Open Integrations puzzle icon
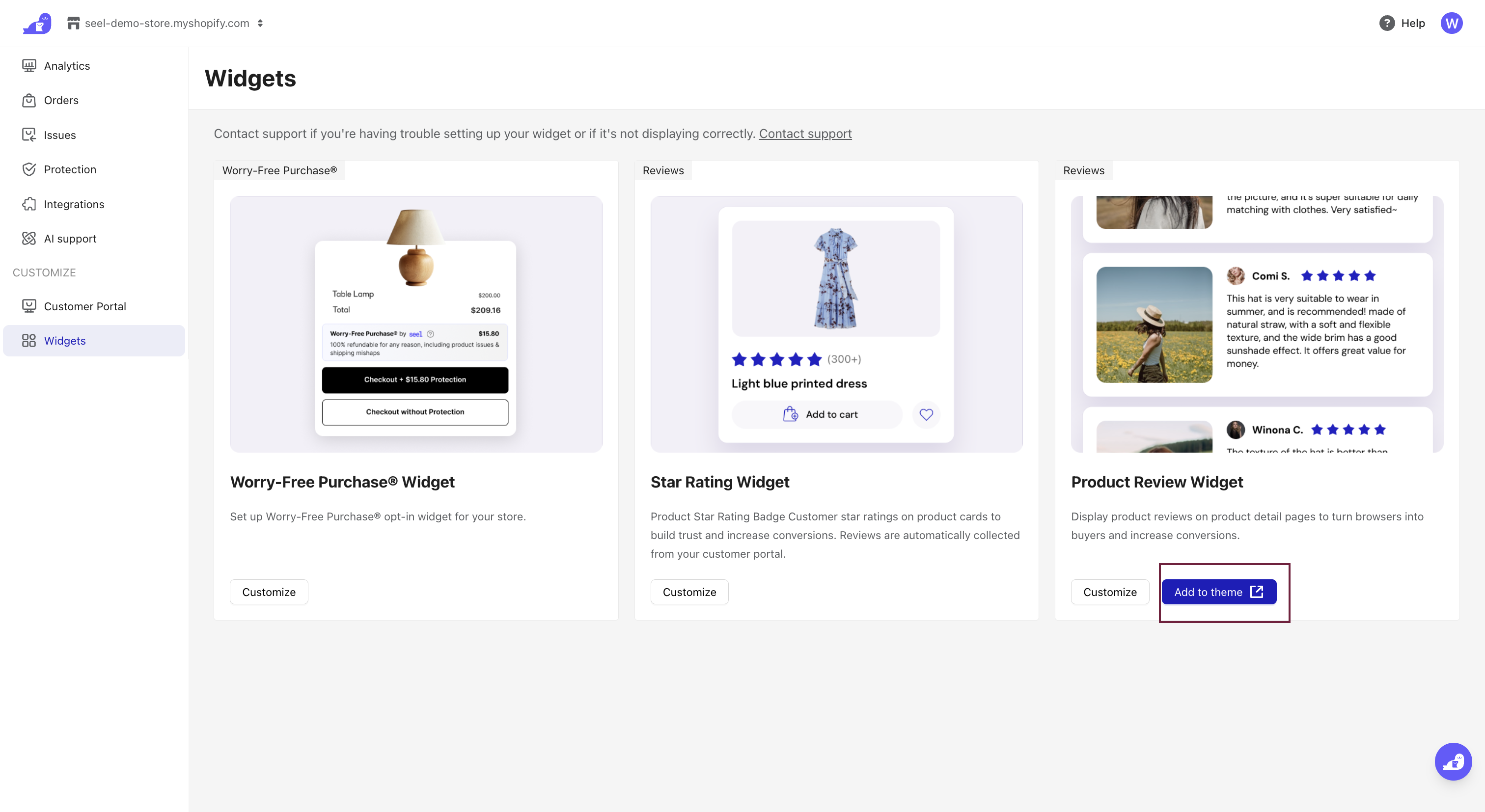1485x812 pixels. [29, 204]
